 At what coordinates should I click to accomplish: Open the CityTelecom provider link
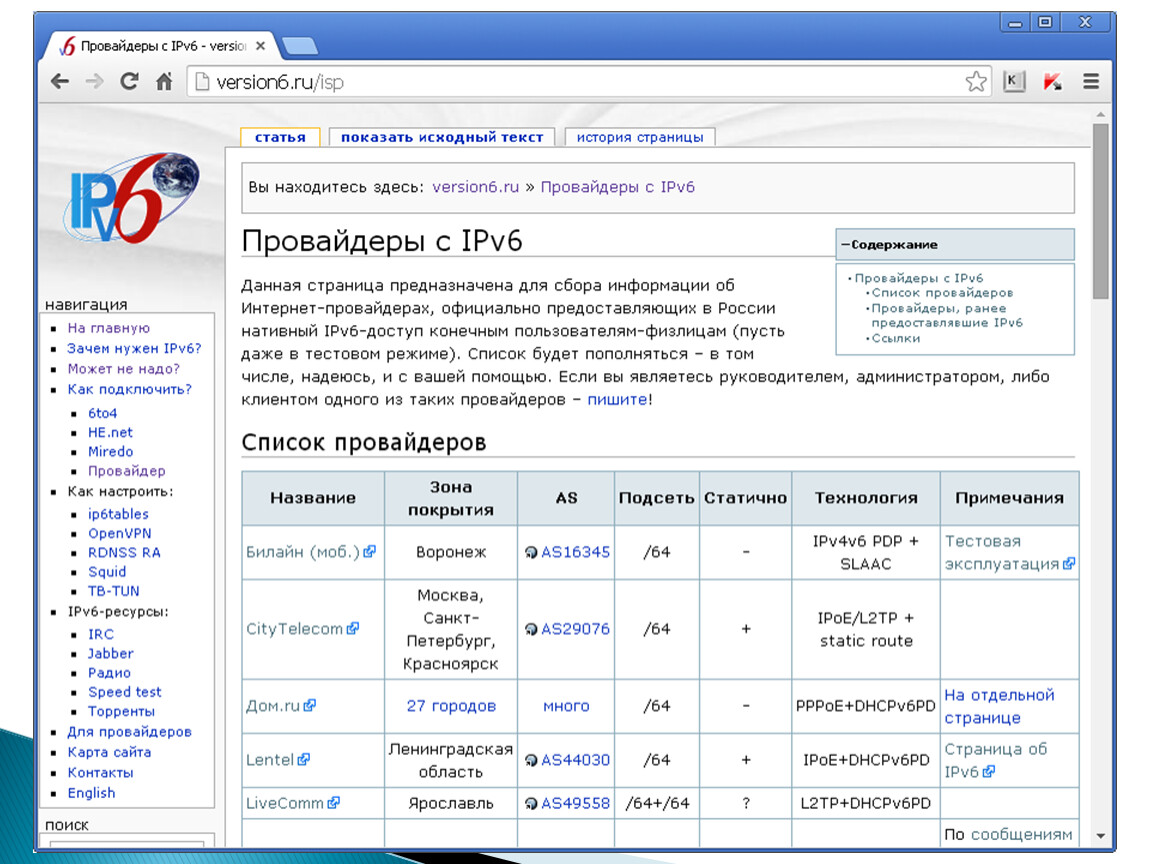pos(294,629)
